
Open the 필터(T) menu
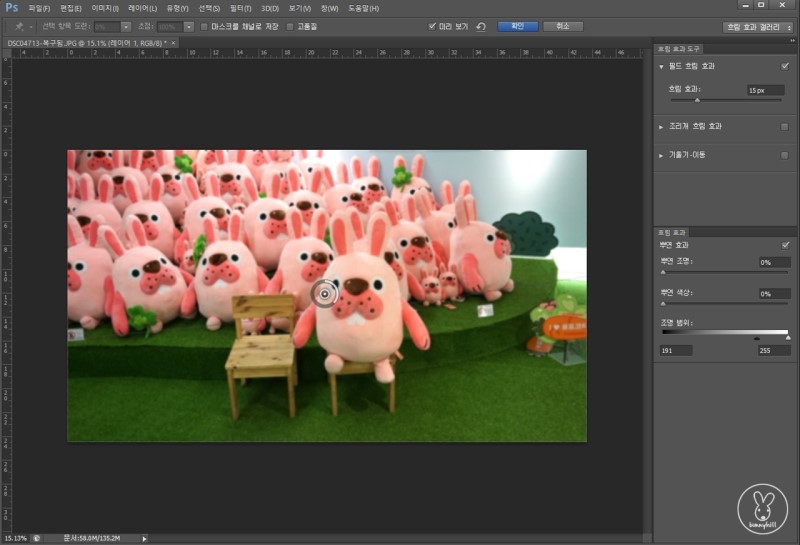point(241,8)
